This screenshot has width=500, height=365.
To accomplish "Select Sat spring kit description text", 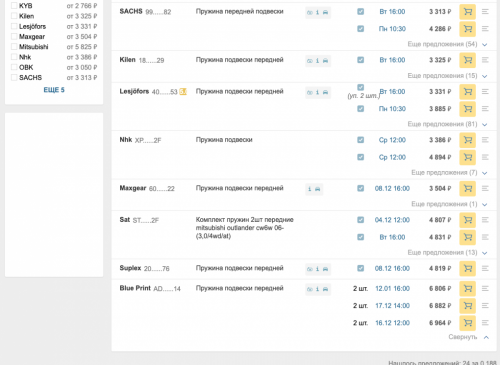I will pyautogui.click(x=245, y=228).
